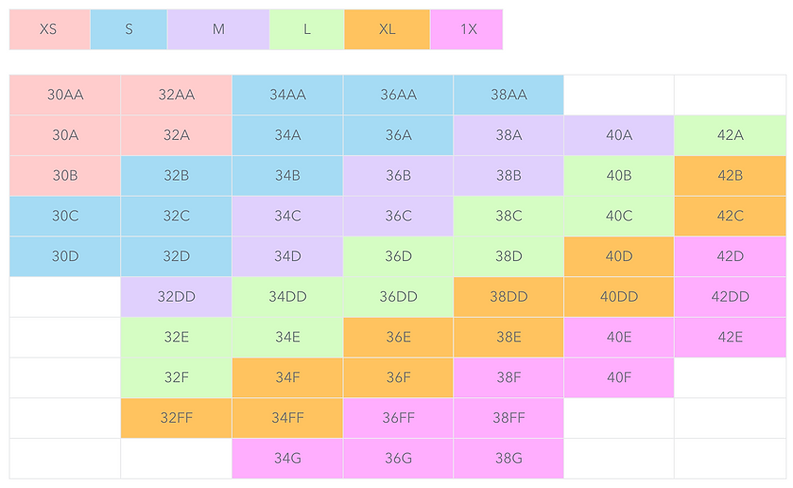Select the L size legend swatch
This screenshot has height=488, width=793.
pos(306,29)
